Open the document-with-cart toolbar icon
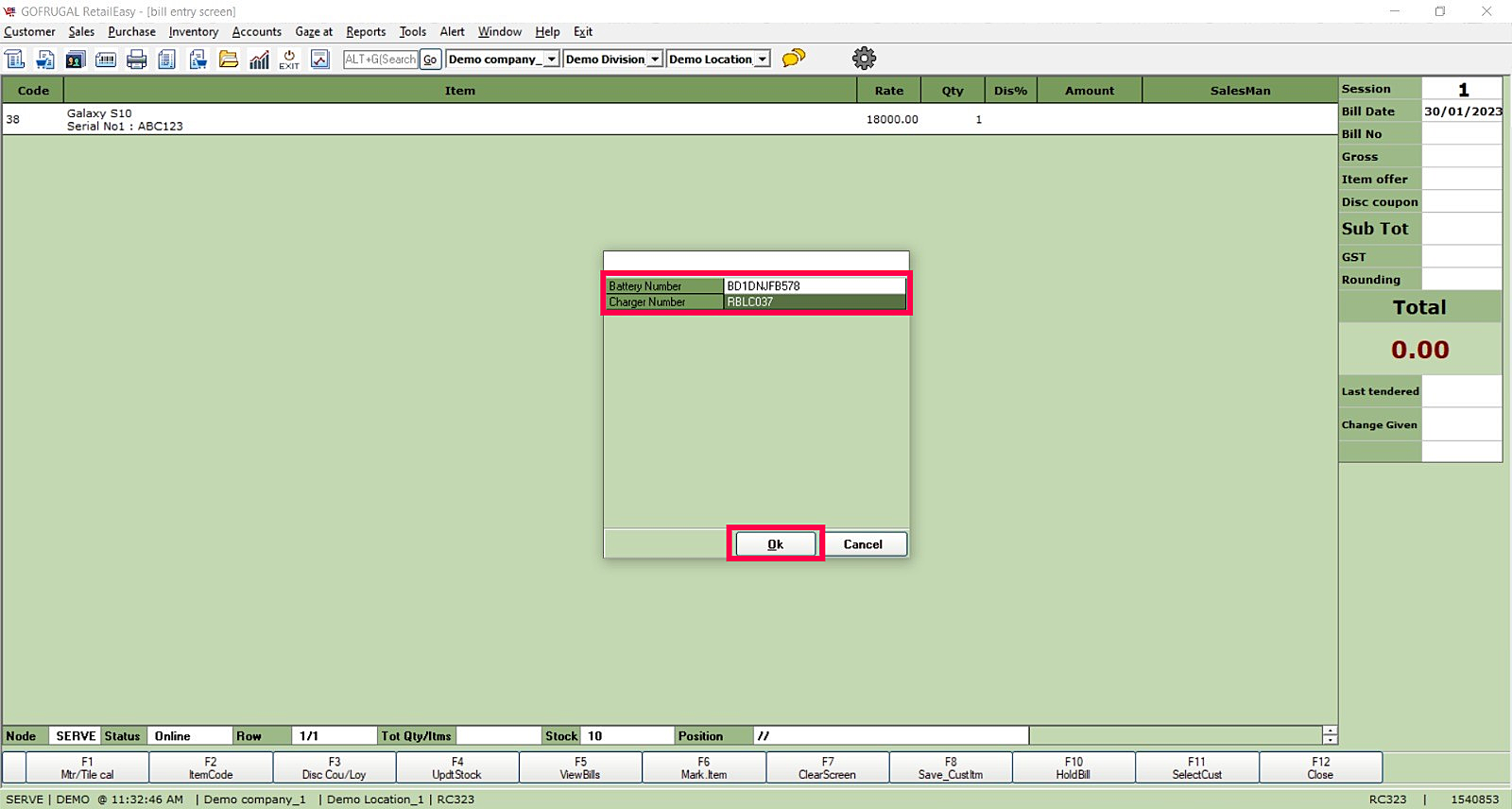The height and width of the screenshot is (809, 1512). [x=45, y=60]
